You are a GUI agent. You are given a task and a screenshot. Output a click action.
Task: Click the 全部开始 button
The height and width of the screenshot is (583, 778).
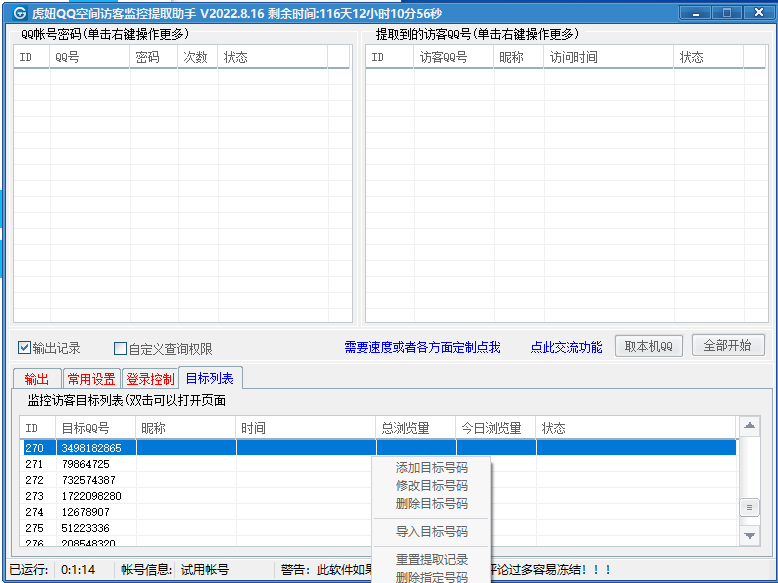pyautogui.click(x=728, y=345)
